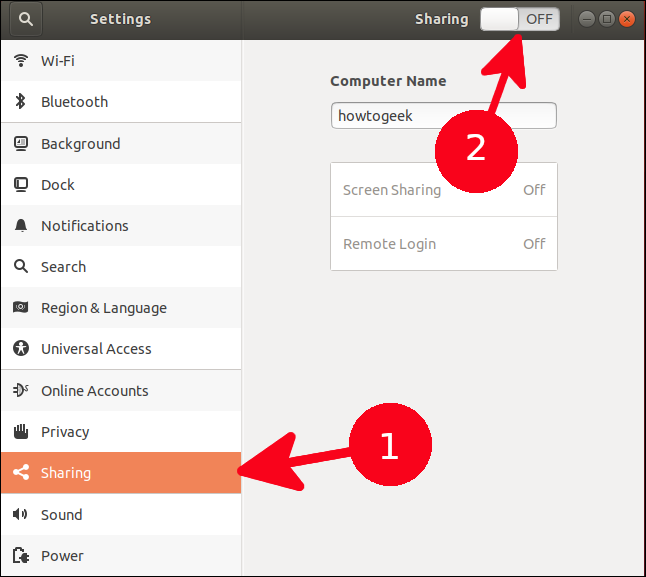Click the Sharing share-nodes icon
This screenshot has width=646, height=577.
coord(21,472)
